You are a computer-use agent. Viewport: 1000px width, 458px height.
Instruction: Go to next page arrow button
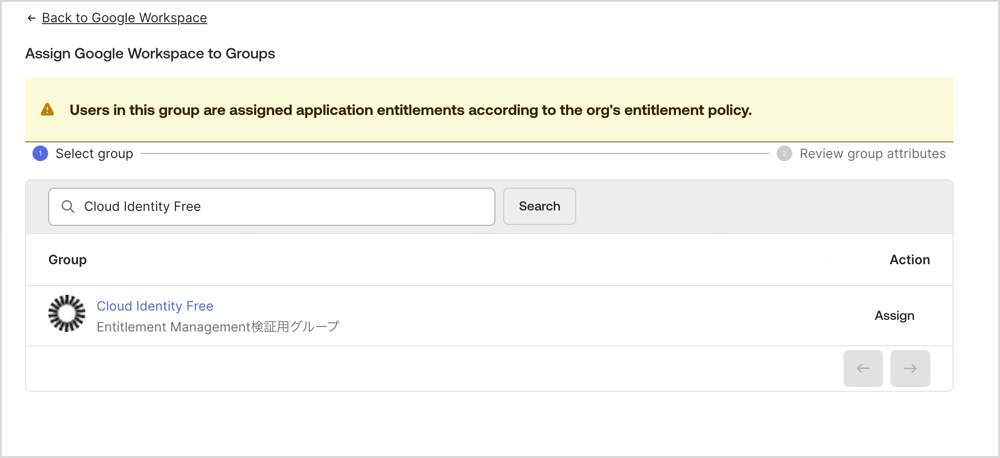(910, 368)
